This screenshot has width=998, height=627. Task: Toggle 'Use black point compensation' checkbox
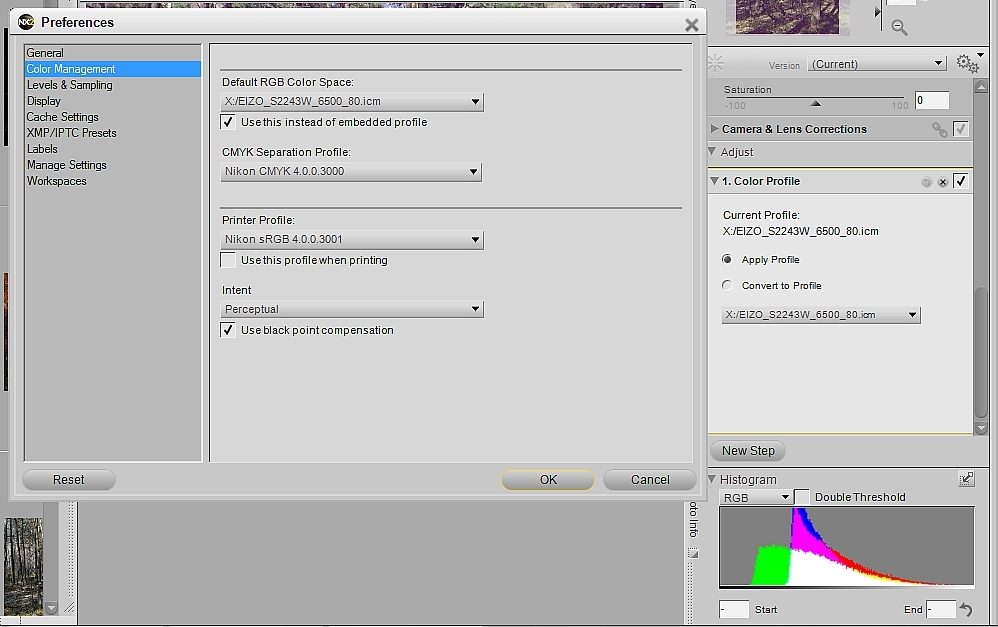pos(228,330)
